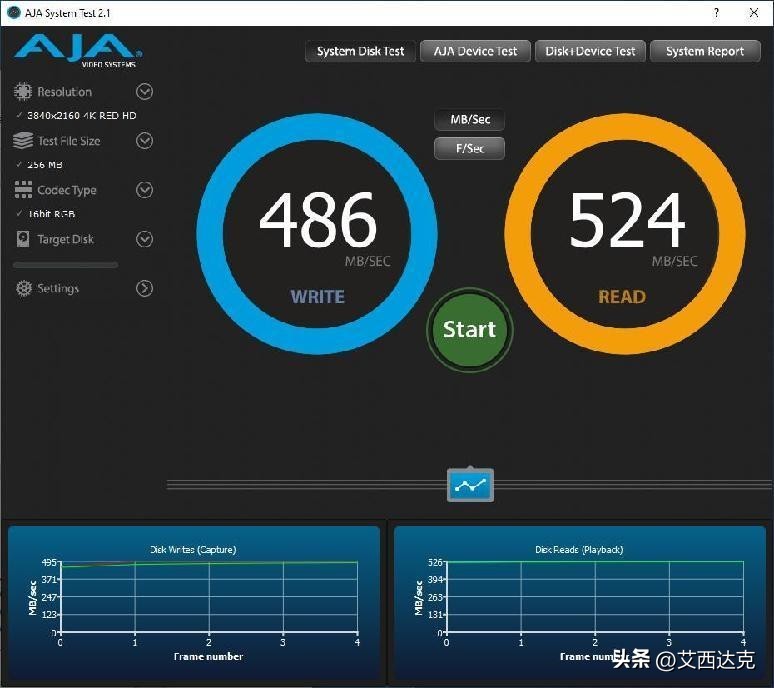The image size is (774, 688).
Task: Click Frame number label under writes graph
Action: pos(208,656)
